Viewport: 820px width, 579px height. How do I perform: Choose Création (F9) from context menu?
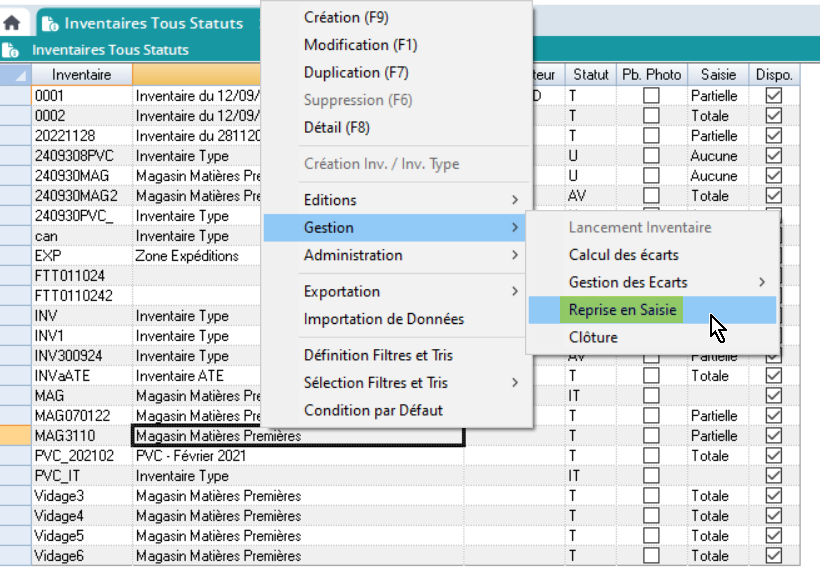click(x=346, y=17)
